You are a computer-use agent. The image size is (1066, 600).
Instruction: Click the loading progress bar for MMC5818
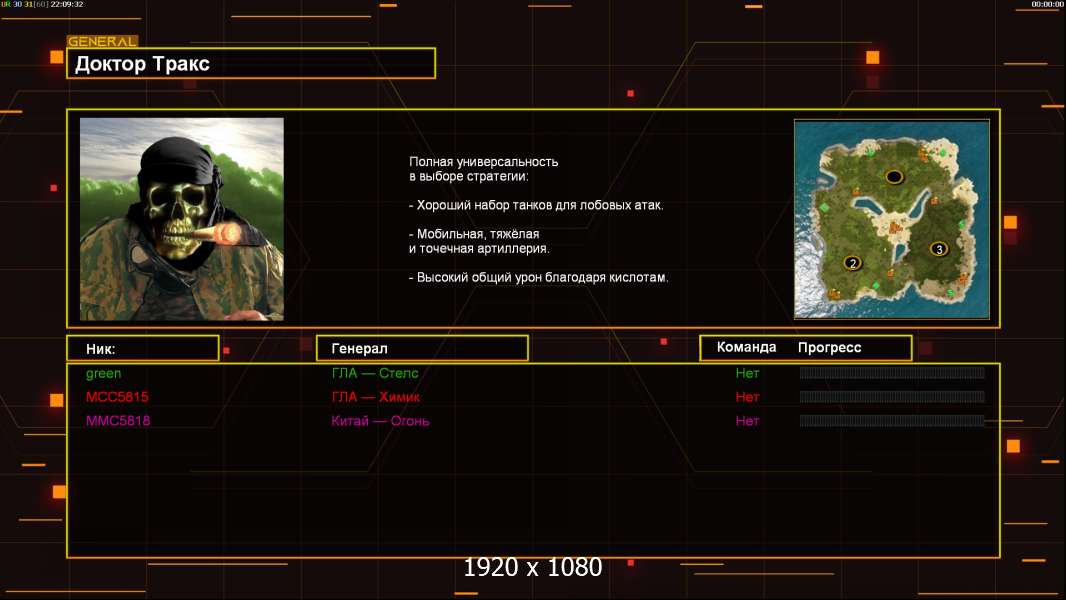pyautogui.click(x=892, y=421)
